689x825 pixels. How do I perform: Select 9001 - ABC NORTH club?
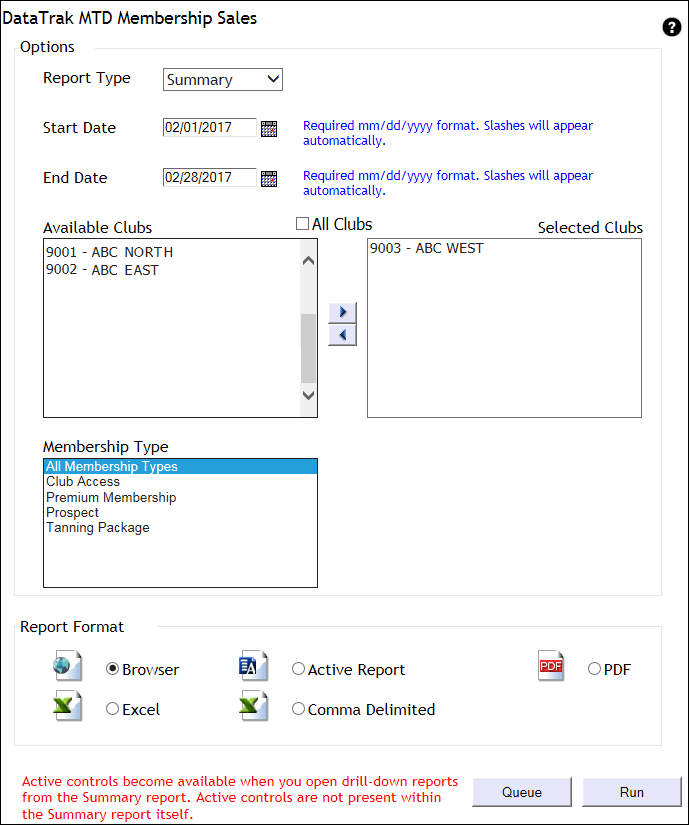coord(109,252)
